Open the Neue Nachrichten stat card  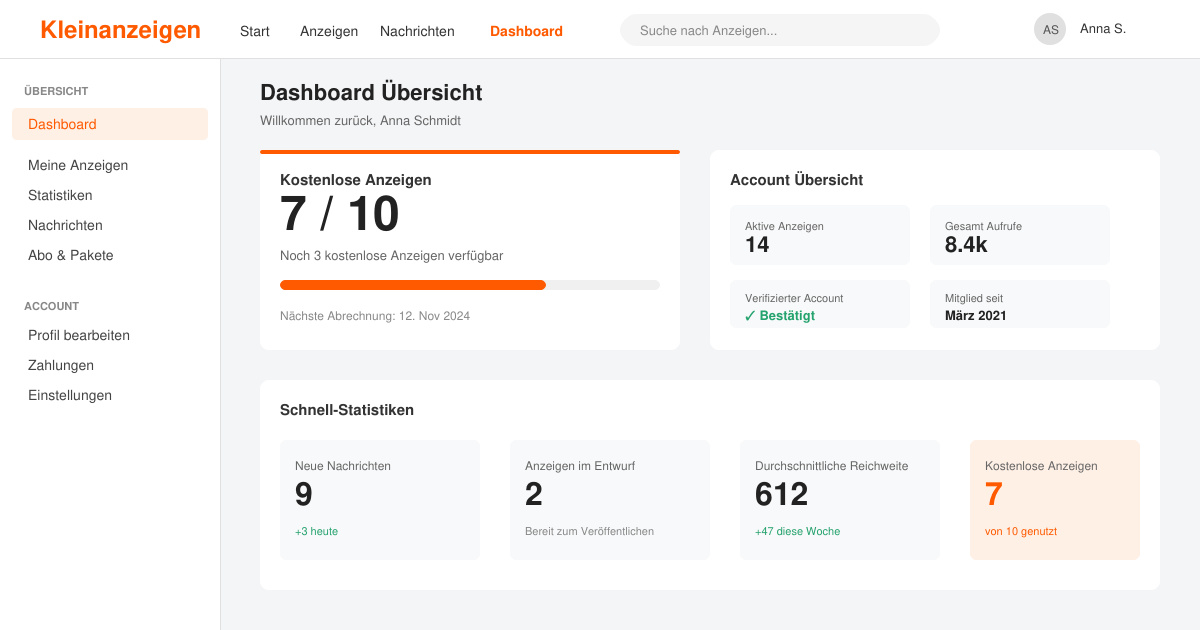[380, 500]
